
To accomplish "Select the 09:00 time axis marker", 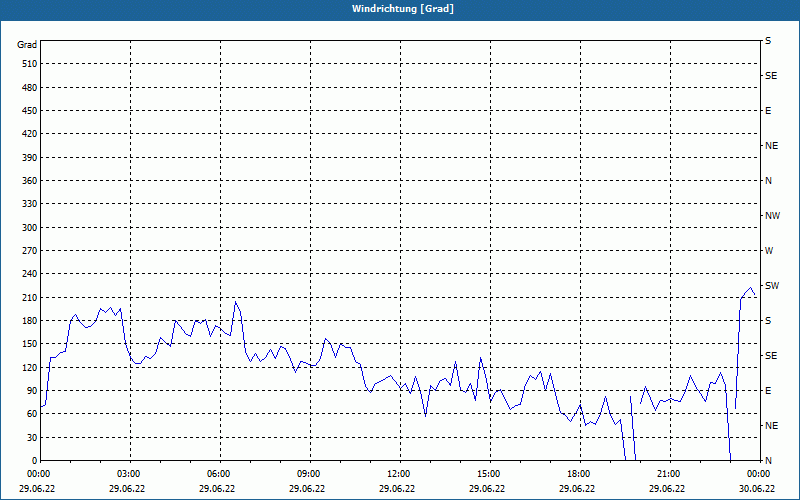I will (309, 474).
